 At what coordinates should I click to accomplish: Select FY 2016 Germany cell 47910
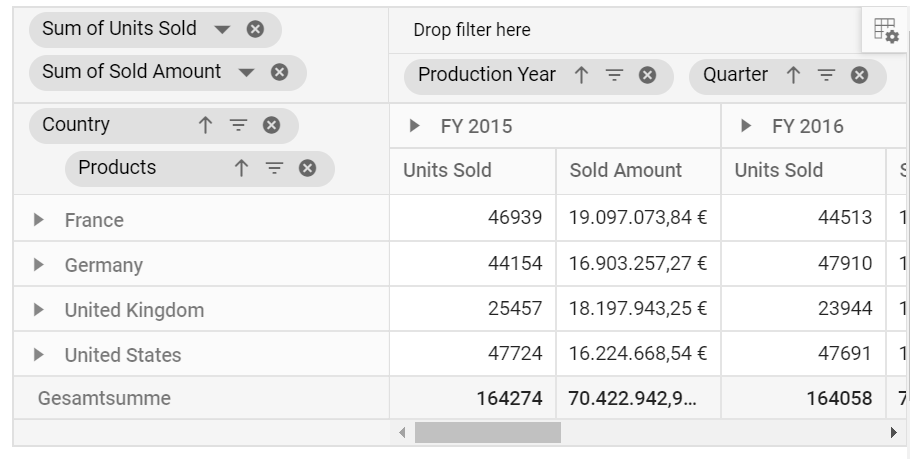(x=803, y=263)
